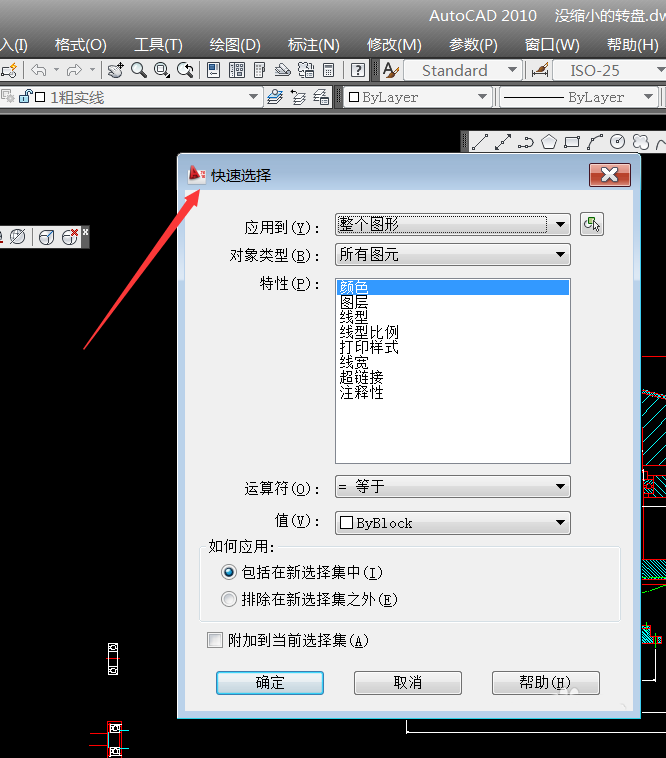Select the Revision Cloud tool
Image resolution: width=666 pixels, height=758 pixels.
tap(641, 142)
